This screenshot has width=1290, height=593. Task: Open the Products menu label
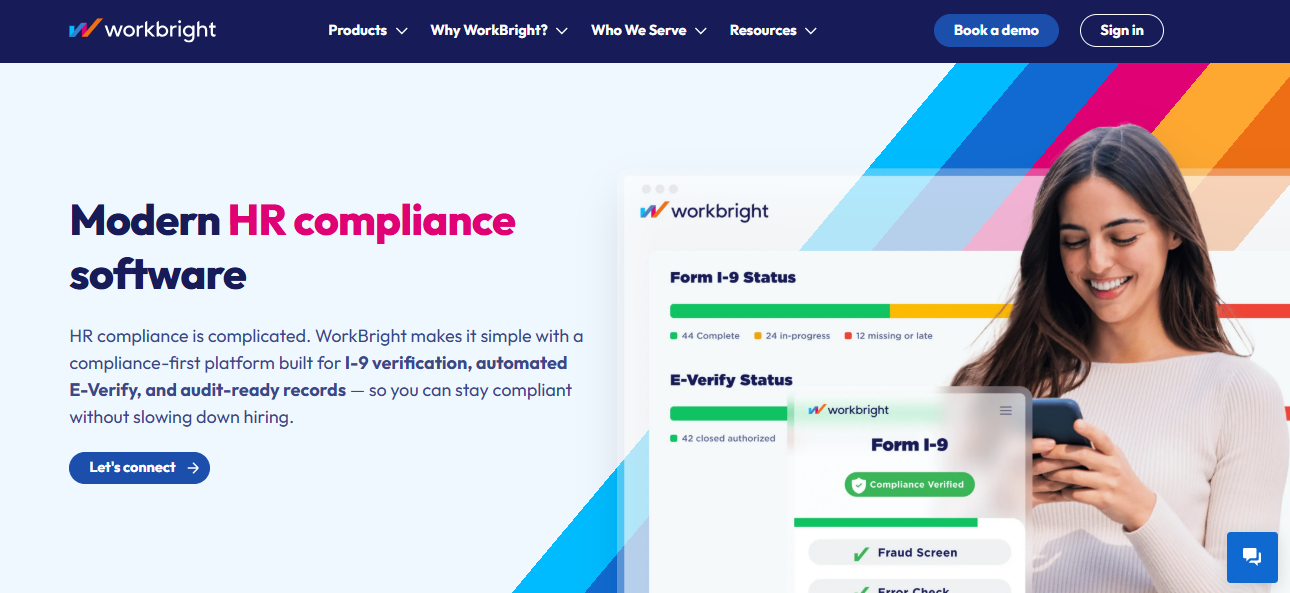coord(357,31)
